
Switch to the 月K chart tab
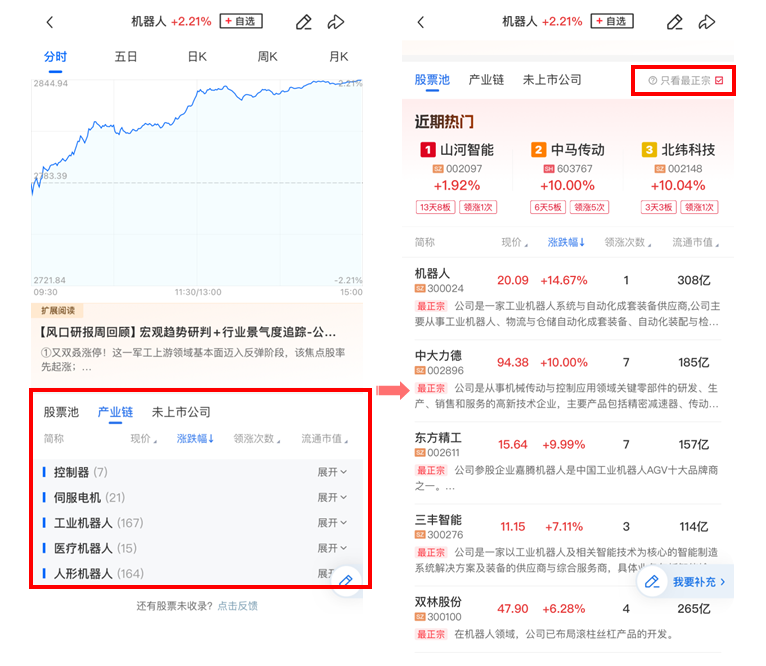[339, 57]
